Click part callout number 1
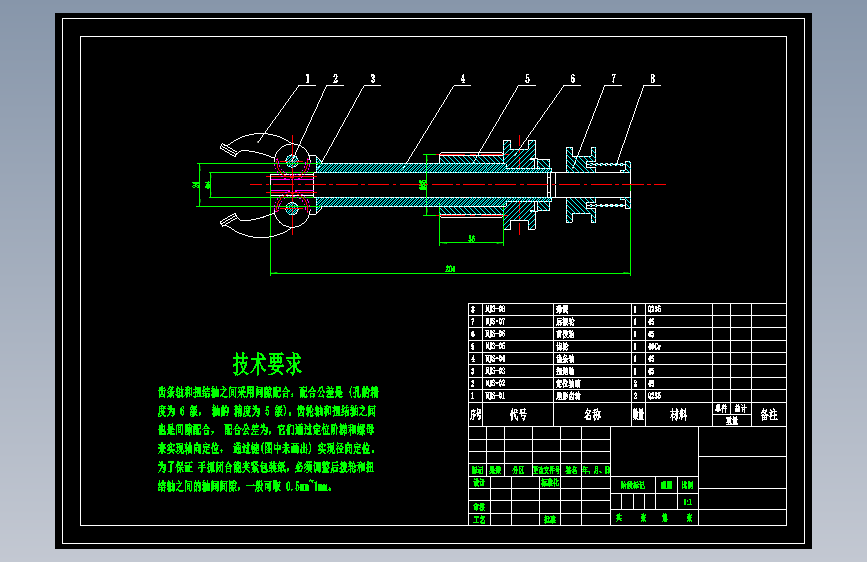This screenshot has width=867, height=562. point(308,79)
